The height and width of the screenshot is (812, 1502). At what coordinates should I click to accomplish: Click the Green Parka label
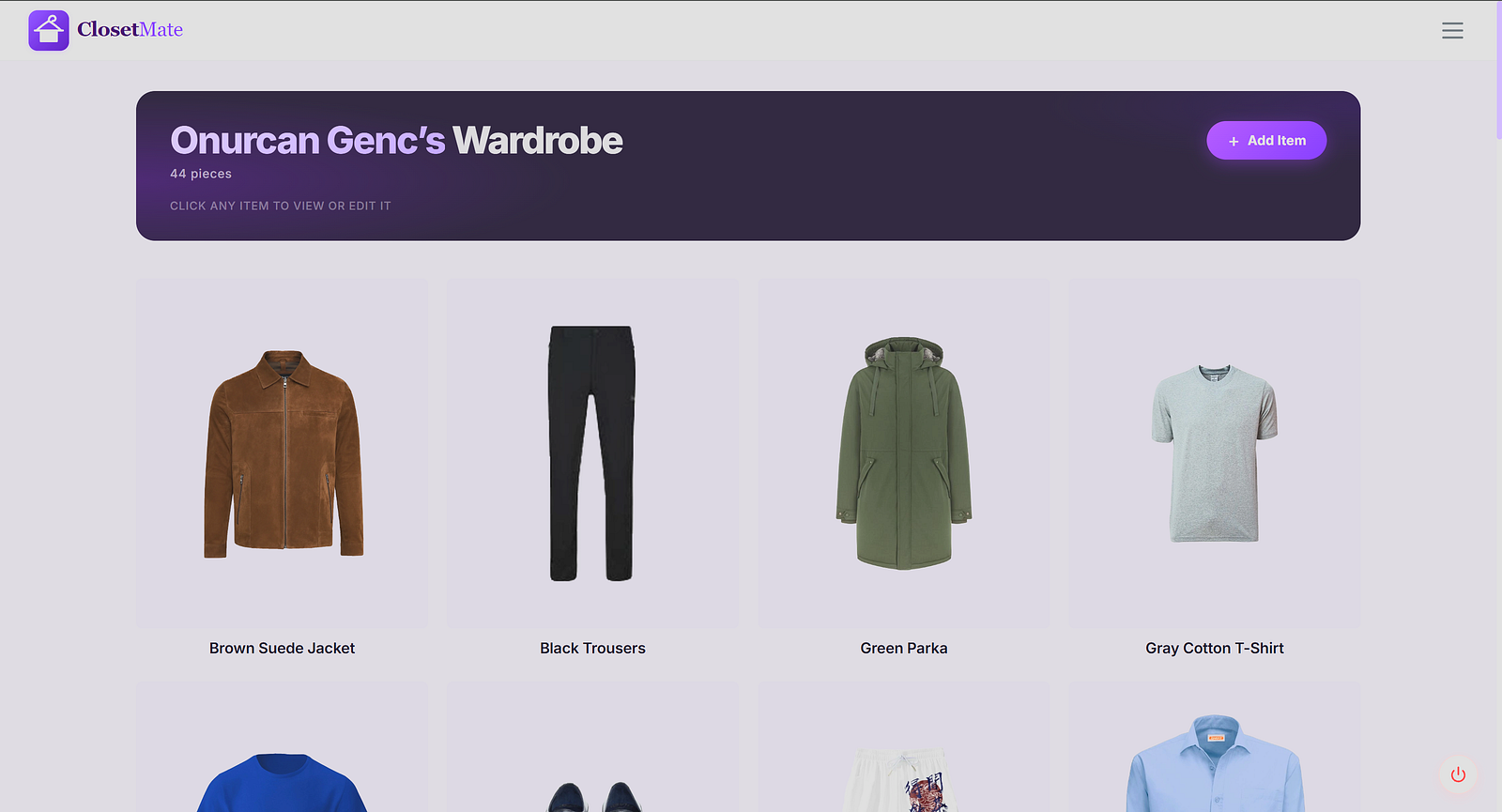click(x=903, y=648)
